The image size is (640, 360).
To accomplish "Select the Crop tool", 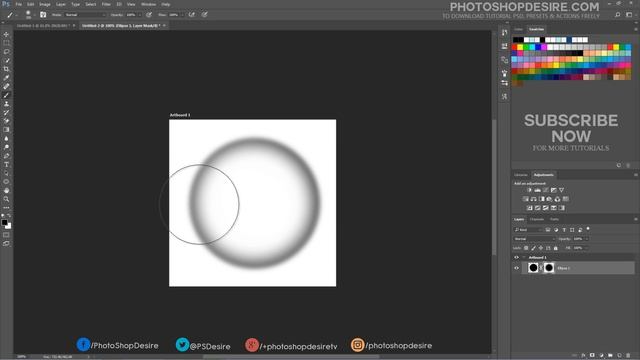I will (x=6, y=69).
